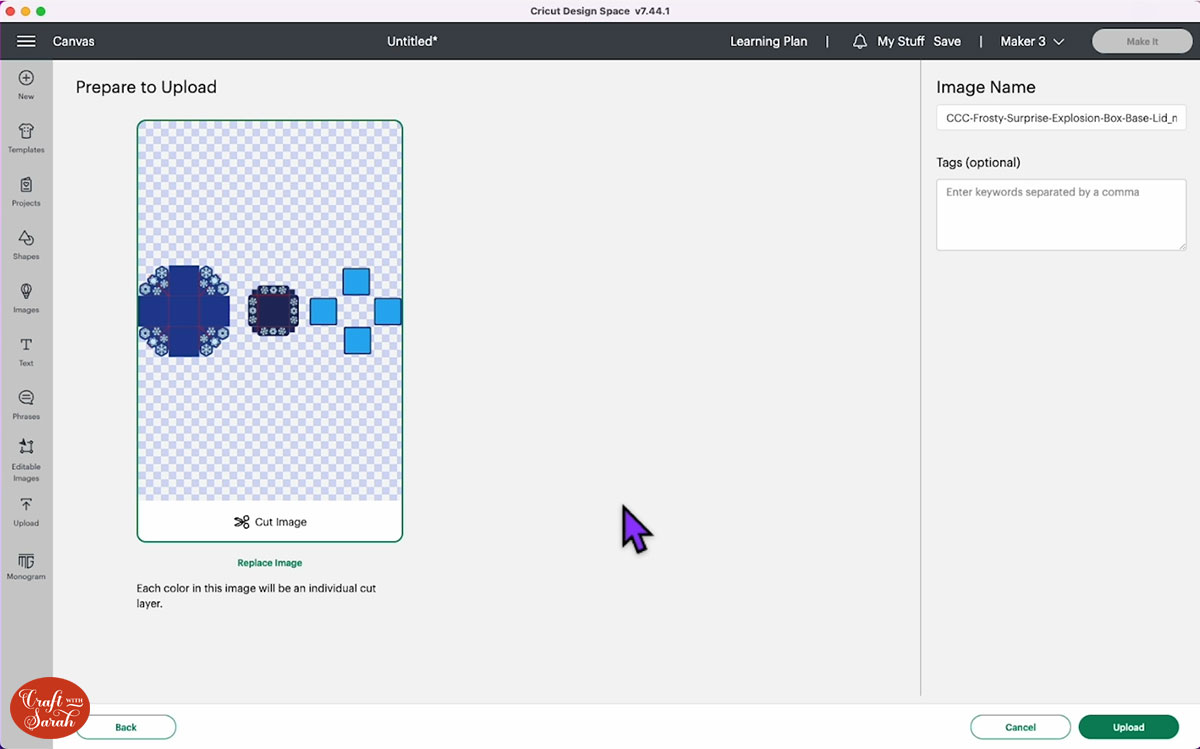Image resolution: width=1200 pixels, height=749 pixels.
Task: Click the Prepare to Upload heading
Action: (146, 87)
